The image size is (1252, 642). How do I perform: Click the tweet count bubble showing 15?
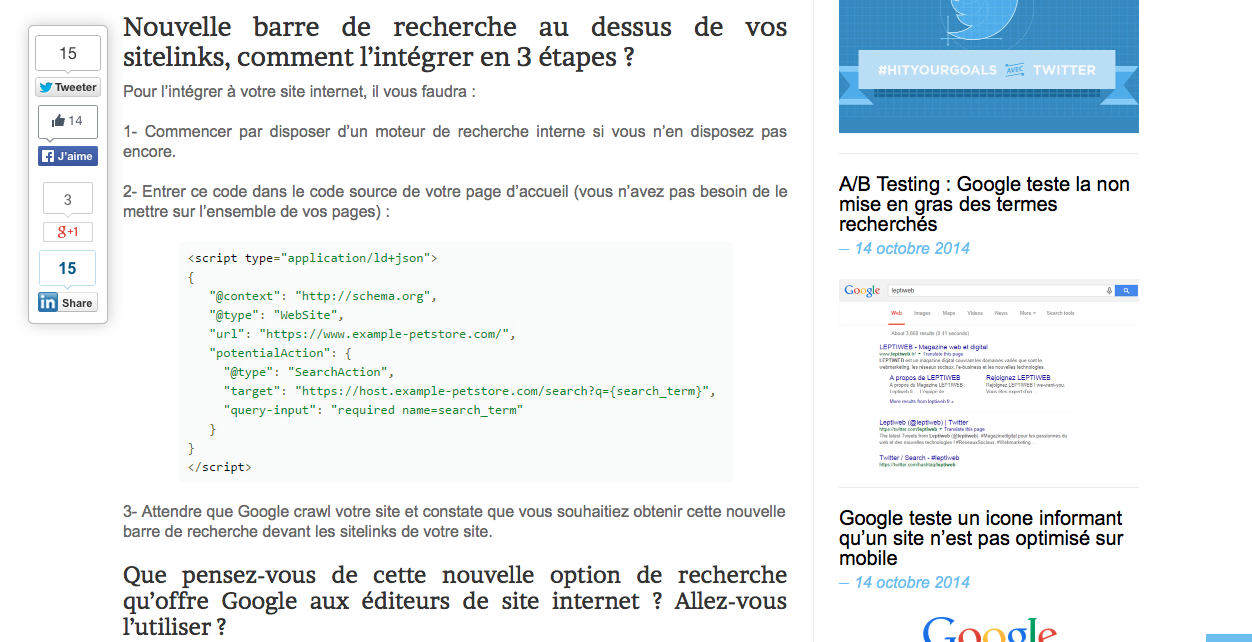[x=68, y=54]
